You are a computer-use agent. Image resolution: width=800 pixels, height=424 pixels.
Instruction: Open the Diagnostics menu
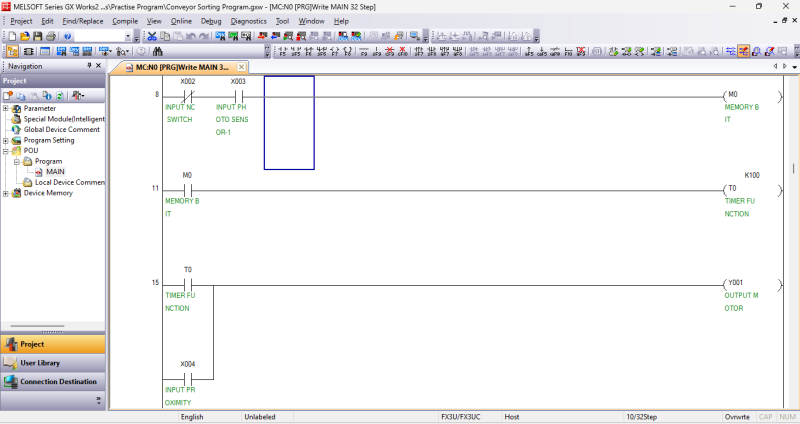(249, 20)
